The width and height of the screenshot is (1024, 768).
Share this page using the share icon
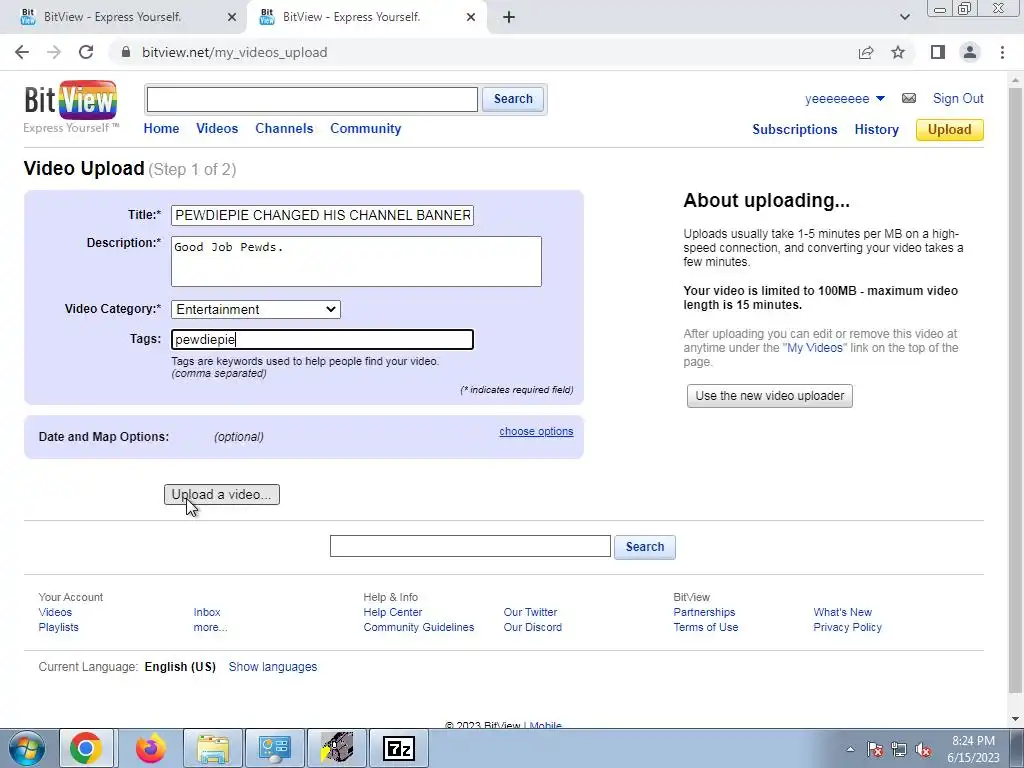tap(866, 52)
